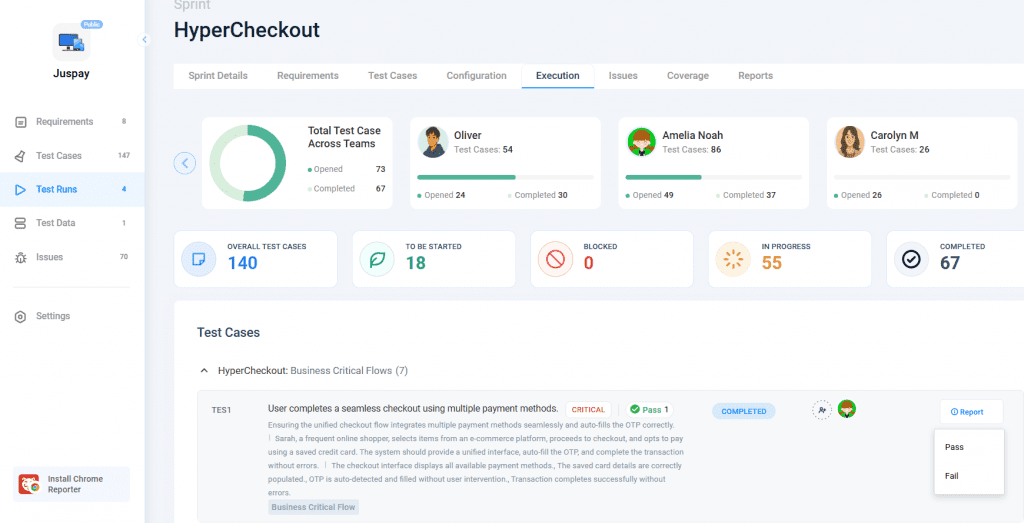This screenshot has width=1024, height=523.
Task: Switch to the Test Cases tab
Action: [x=392, y=76]
